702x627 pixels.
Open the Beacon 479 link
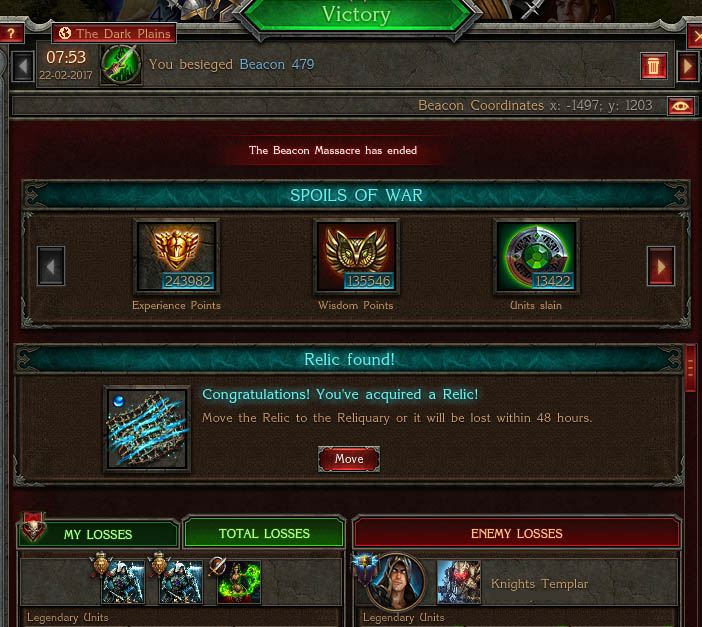click(277, 64)
